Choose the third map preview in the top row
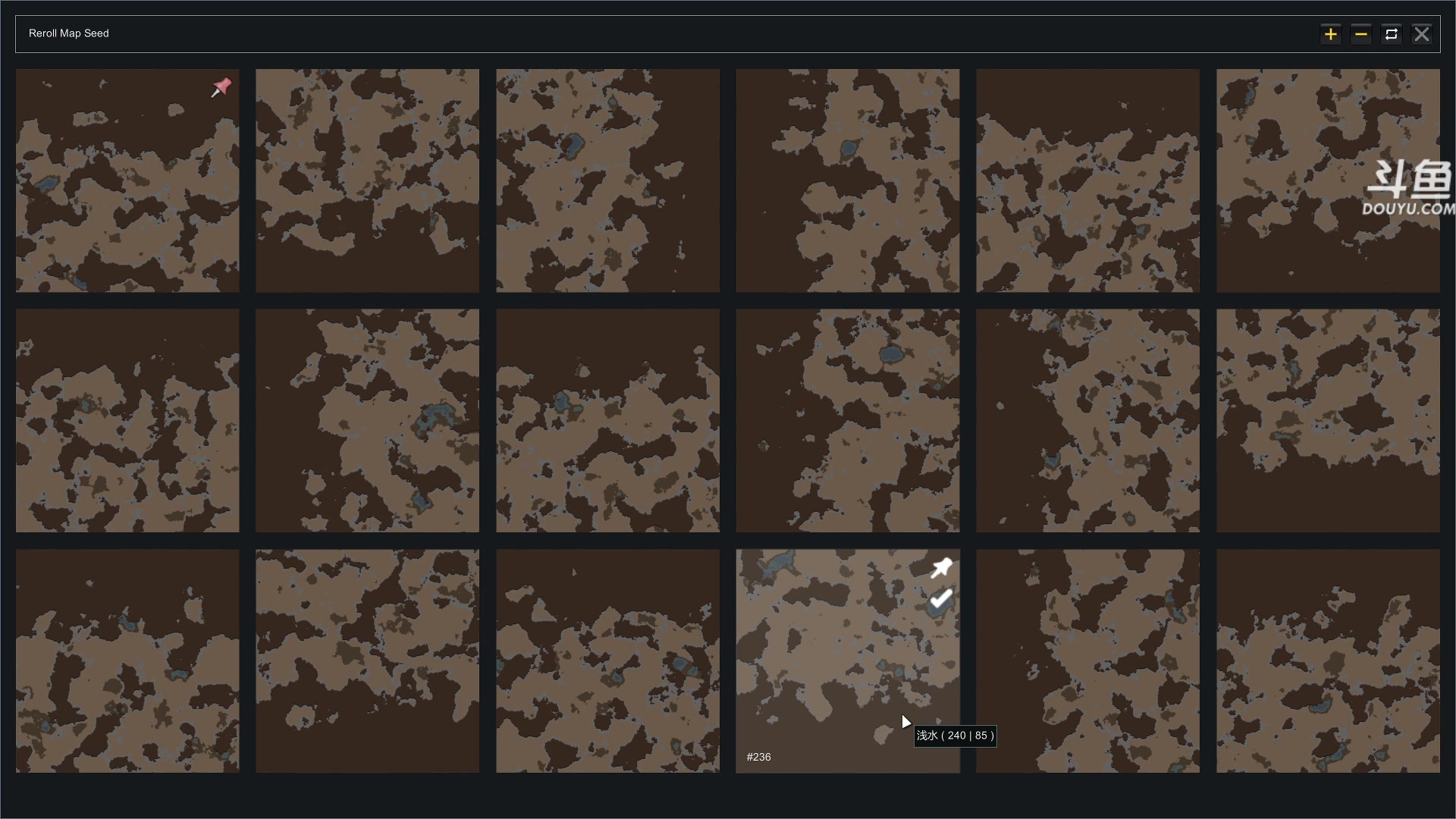 tap(607, 180)
